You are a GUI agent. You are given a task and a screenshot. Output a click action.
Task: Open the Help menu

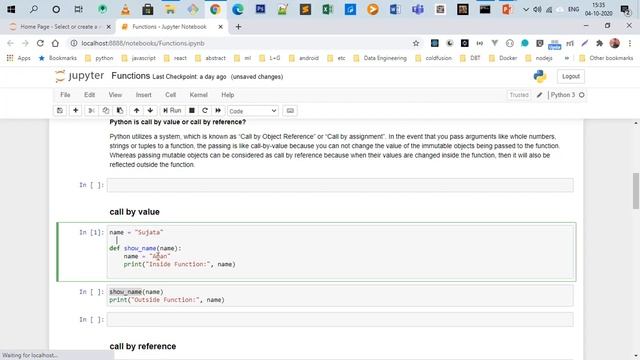[x=228, y=95]
